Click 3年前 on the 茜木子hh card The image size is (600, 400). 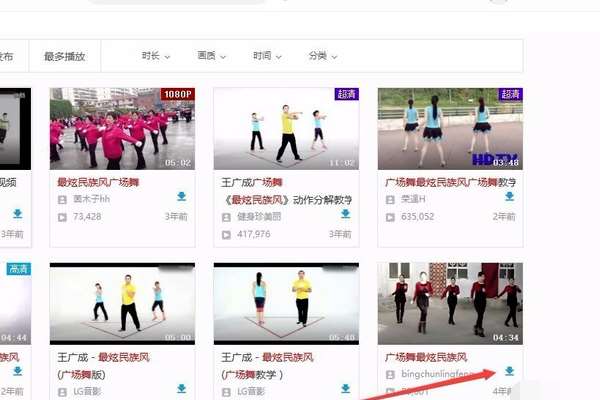[x=176, y=217]
